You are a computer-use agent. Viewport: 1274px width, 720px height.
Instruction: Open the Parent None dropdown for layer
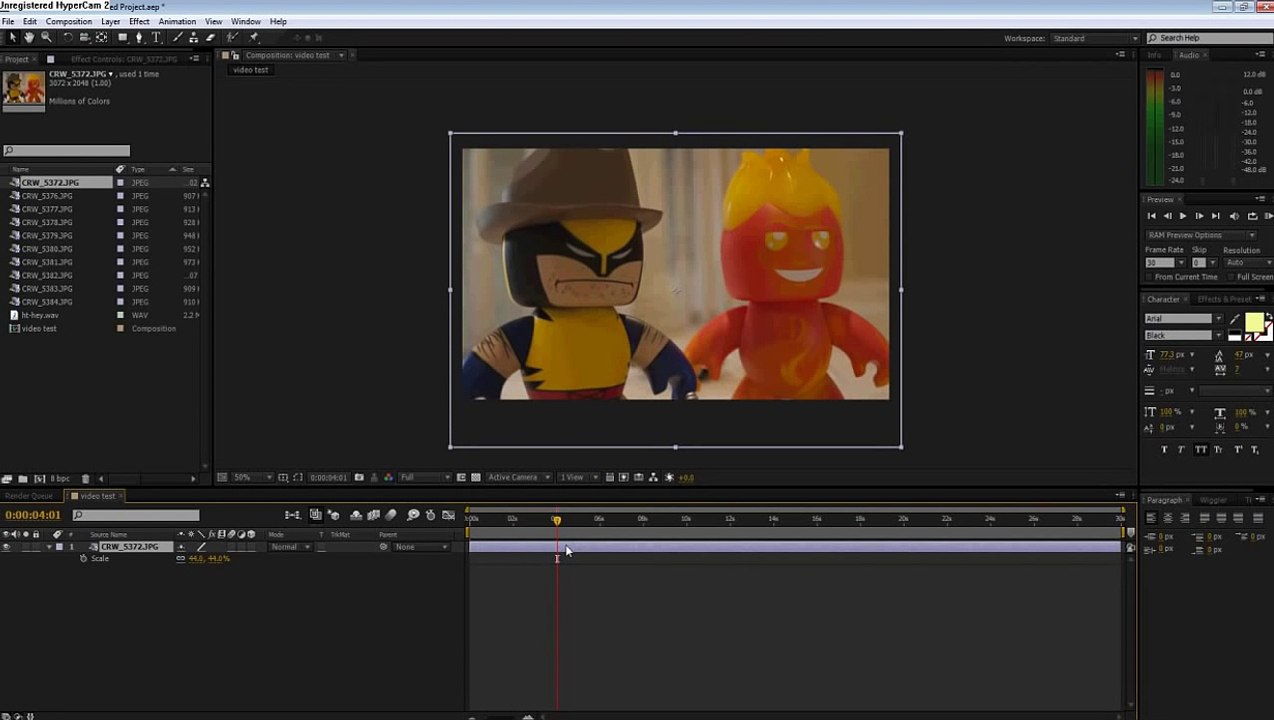tap(419, 547)
